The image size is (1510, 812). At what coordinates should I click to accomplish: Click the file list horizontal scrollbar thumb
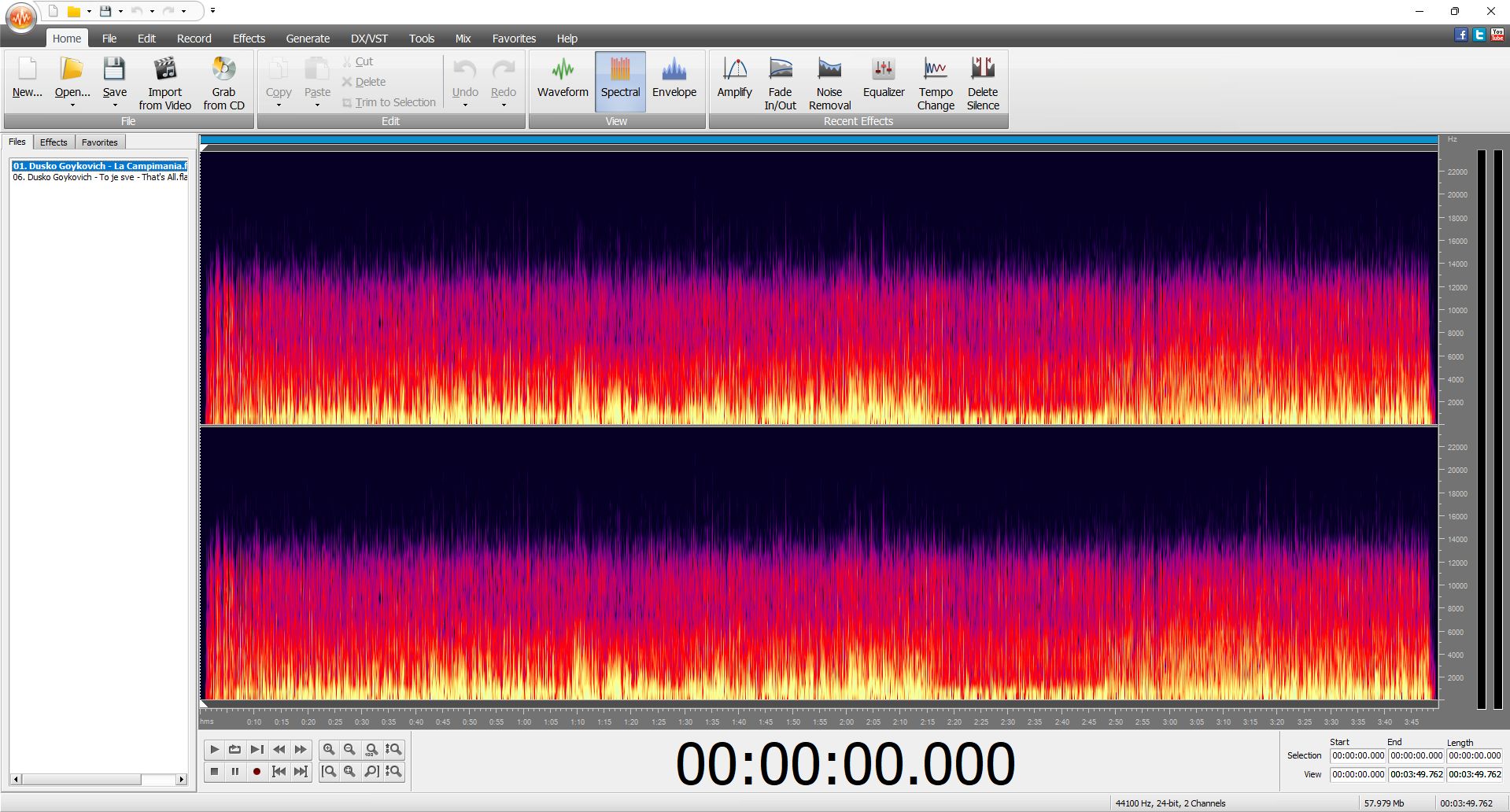click(82, 779)
